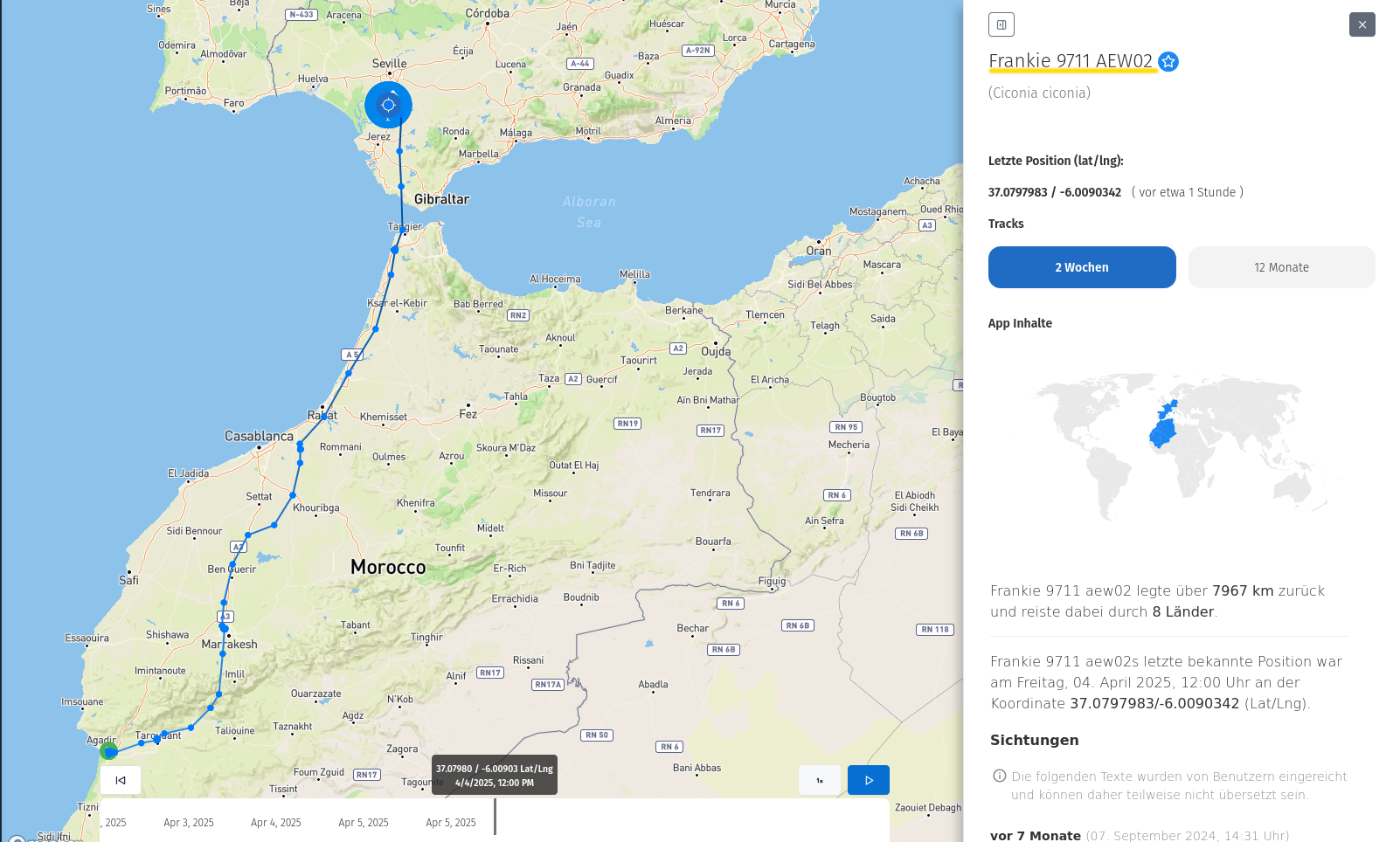This screenshot has height=842, width=1400.
Task: Click the track point at Tangier
Action: click(403, 230)
